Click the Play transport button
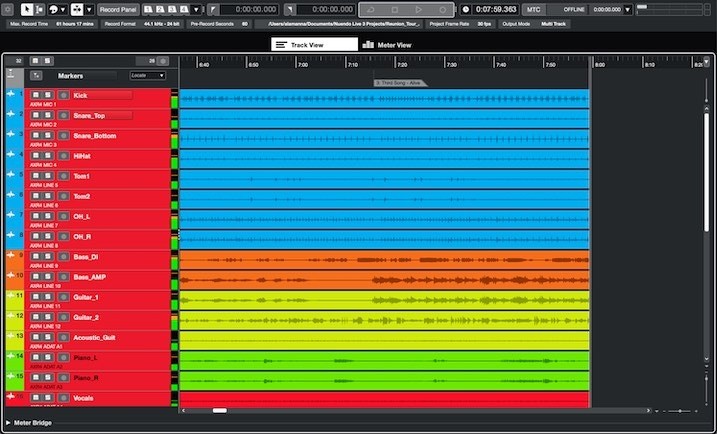 [418, 10]
